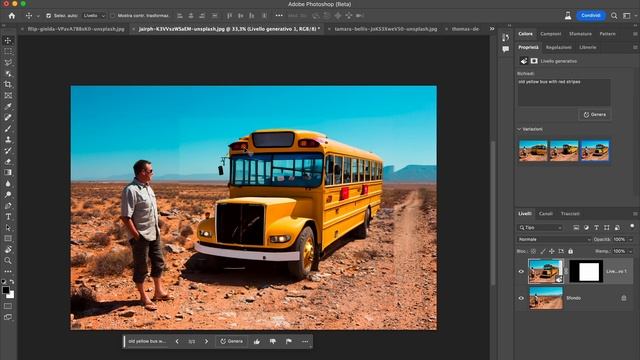Toggle the Selez. auto checkbox
Viewport: 640px width, 360px height.
(49, 16)
